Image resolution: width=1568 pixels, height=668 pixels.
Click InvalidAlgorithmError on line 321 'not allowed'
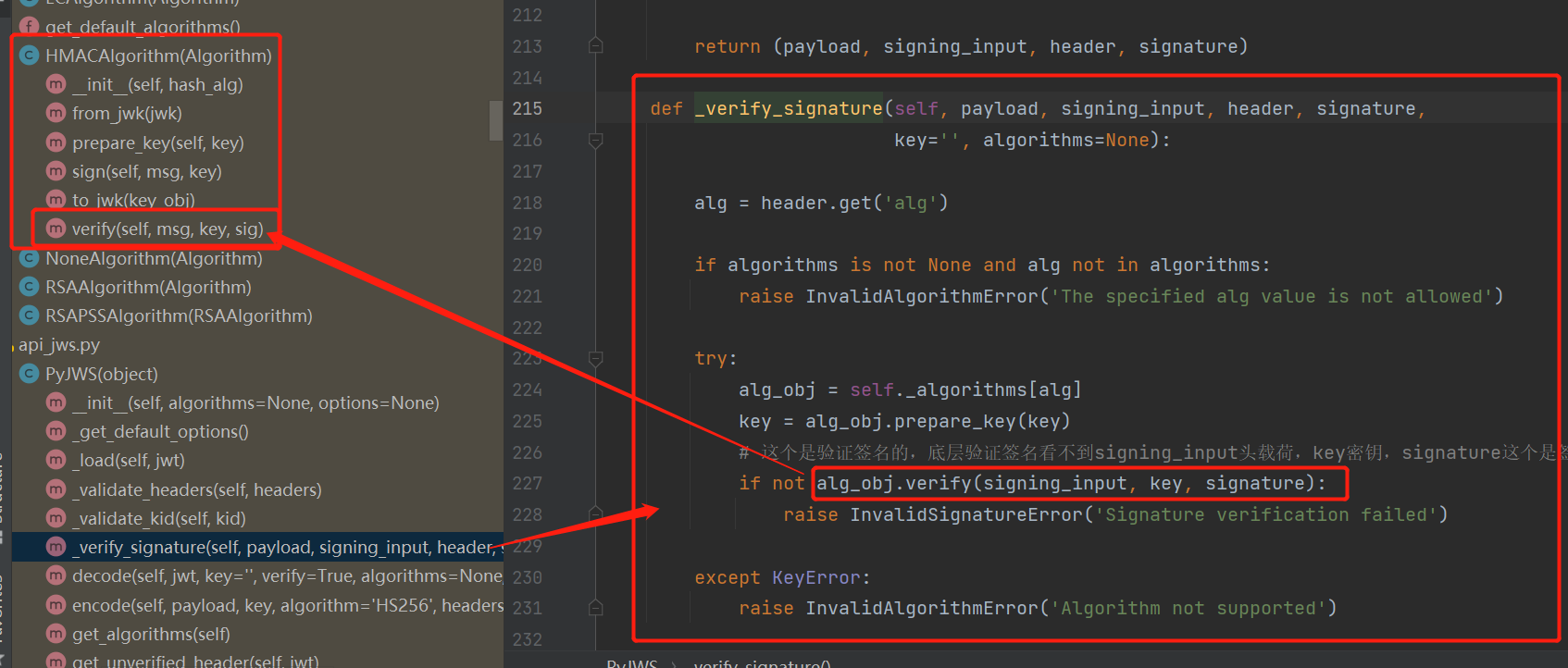922,296
